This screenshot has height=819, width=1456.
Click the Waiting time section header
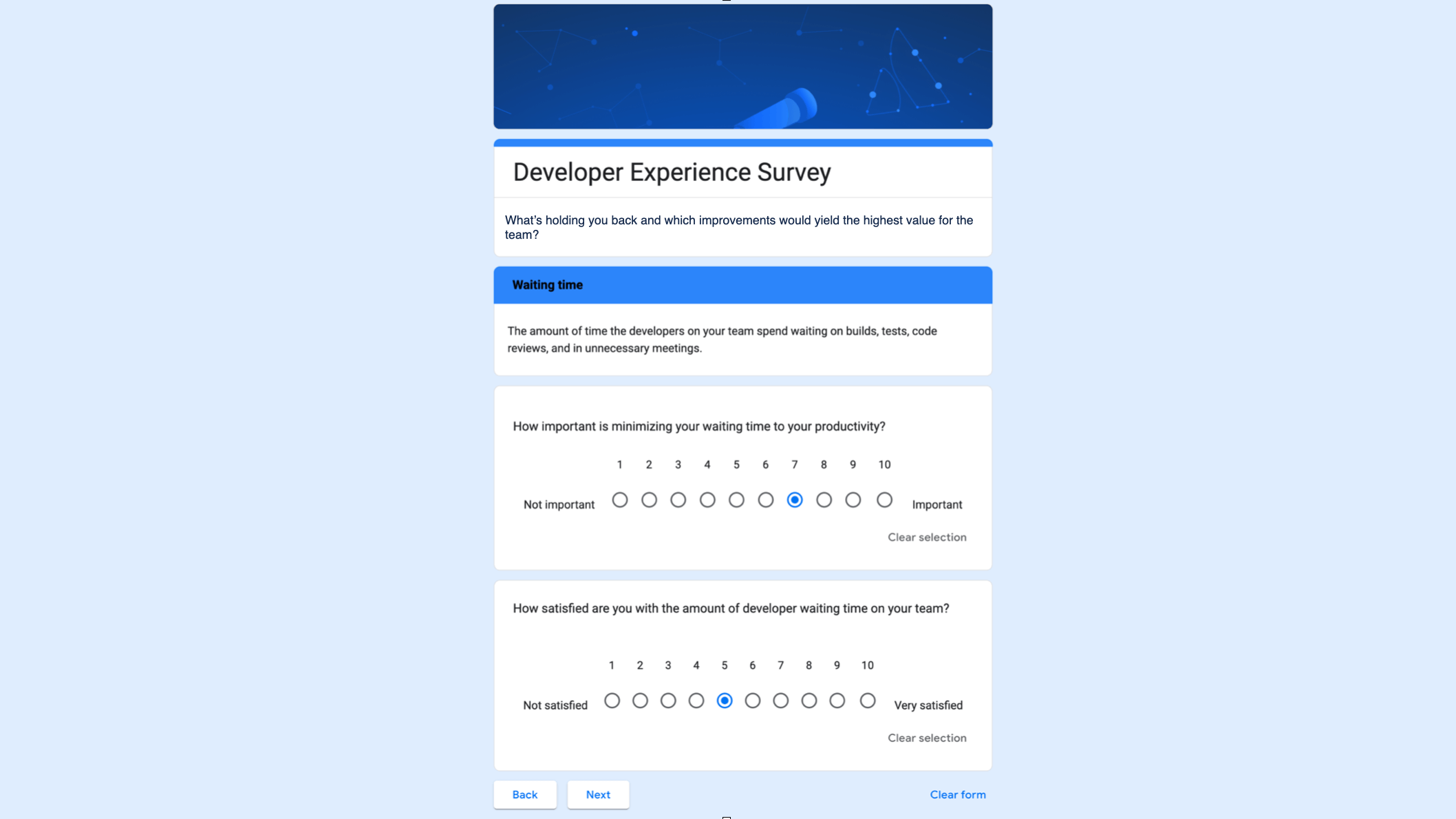tap(743, 285)
